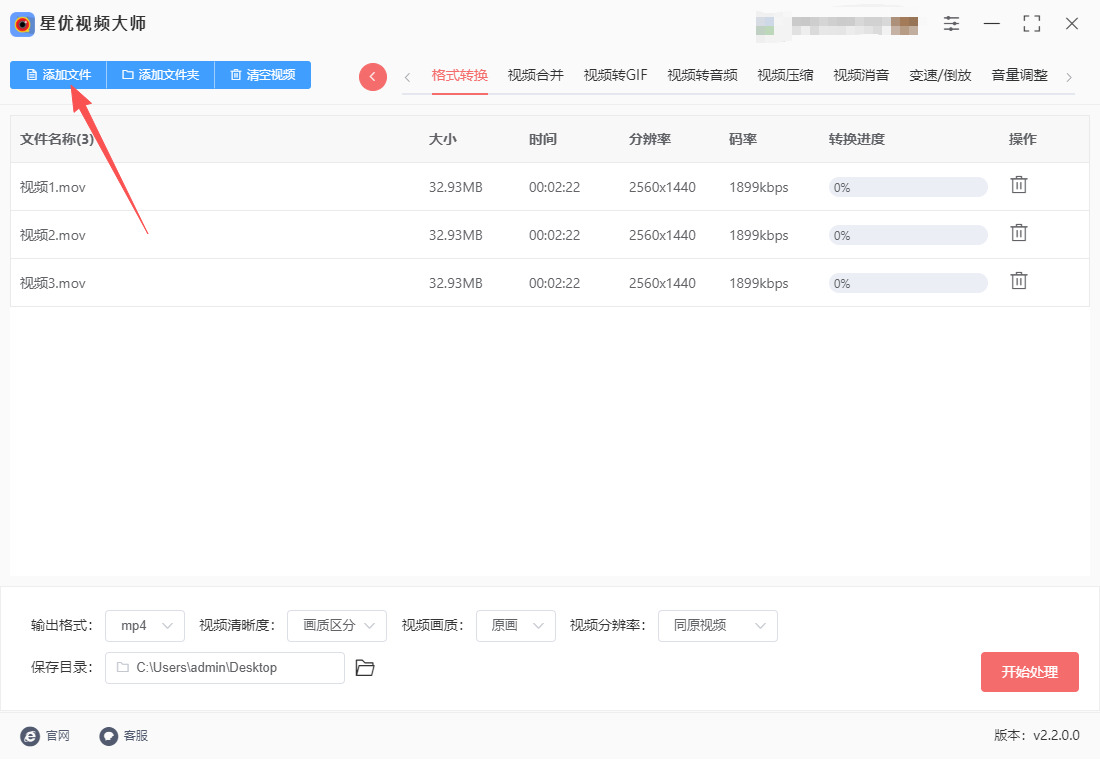
Task: Open the 视频清晰度 dropdown
Action: (x=337, y=626)
